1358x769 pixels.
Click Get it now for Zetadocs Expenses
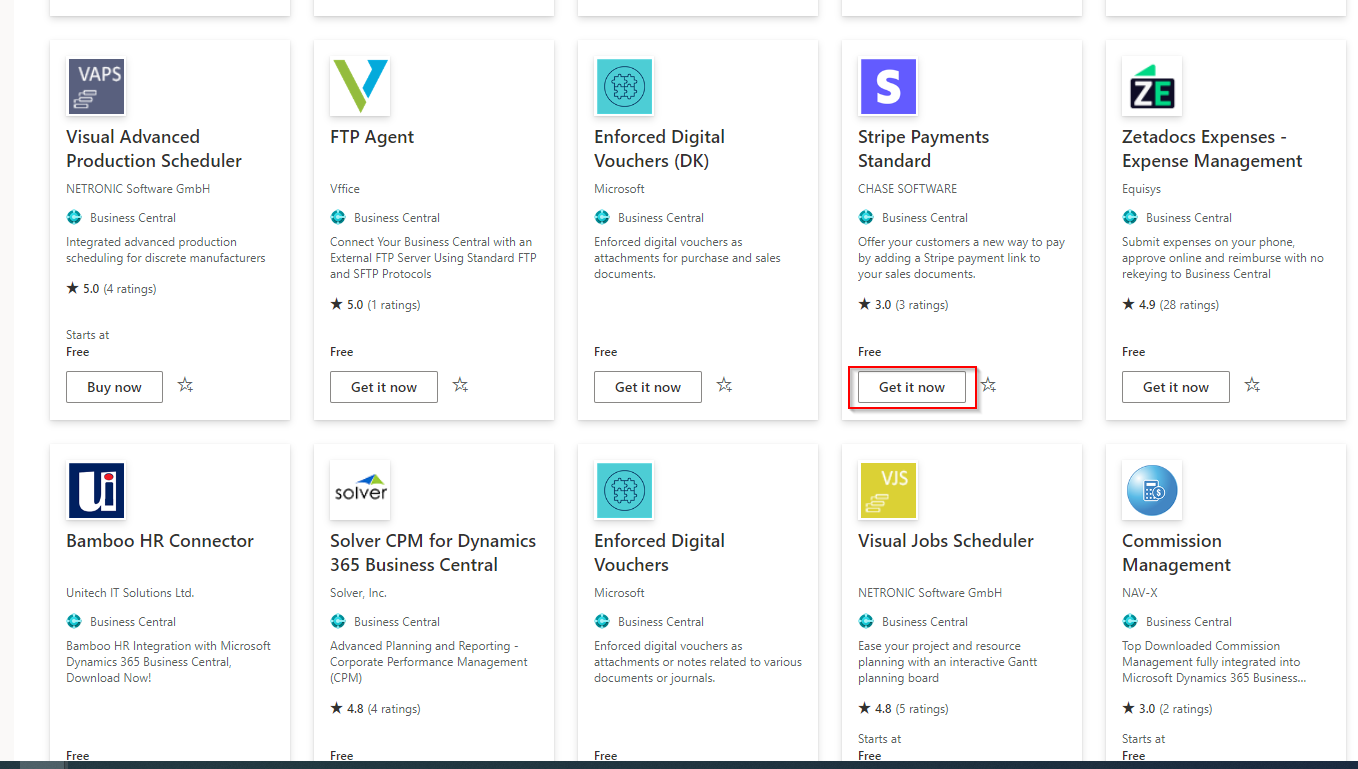(1176, 387)
